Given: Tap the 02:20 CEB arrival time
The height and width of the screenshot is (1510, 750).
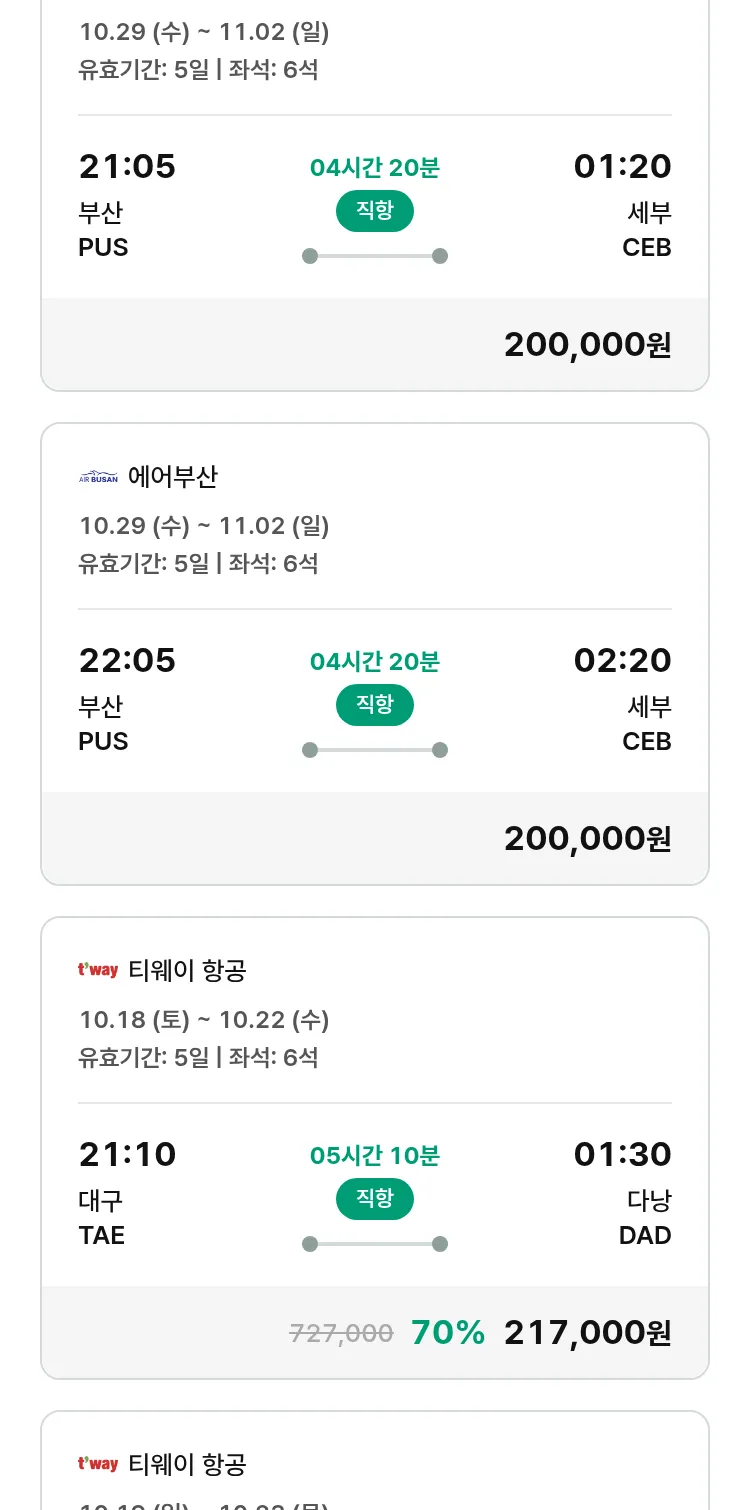Looking at the screenshot, I should (622, 661).
